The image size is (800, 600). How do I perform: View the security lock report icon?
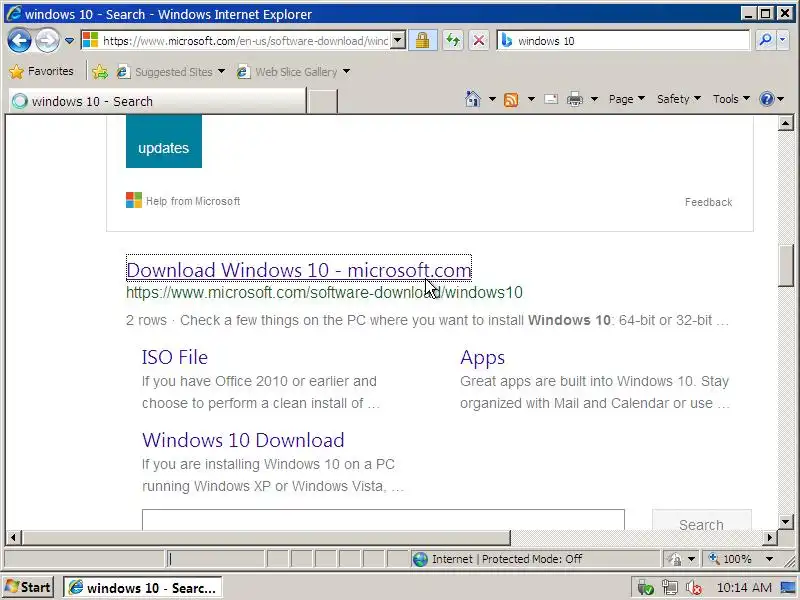(x=422, y=40)
